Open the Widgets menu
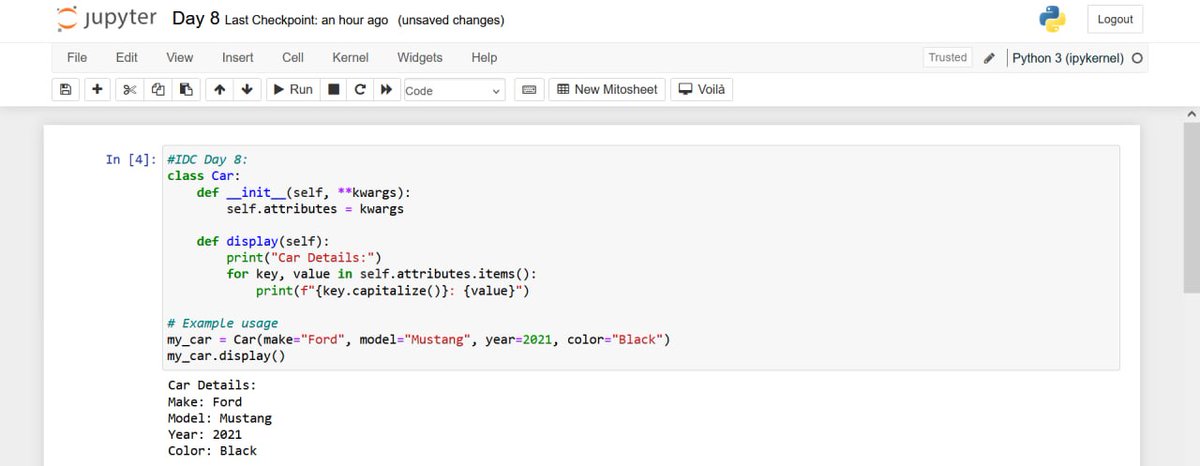 420,57
